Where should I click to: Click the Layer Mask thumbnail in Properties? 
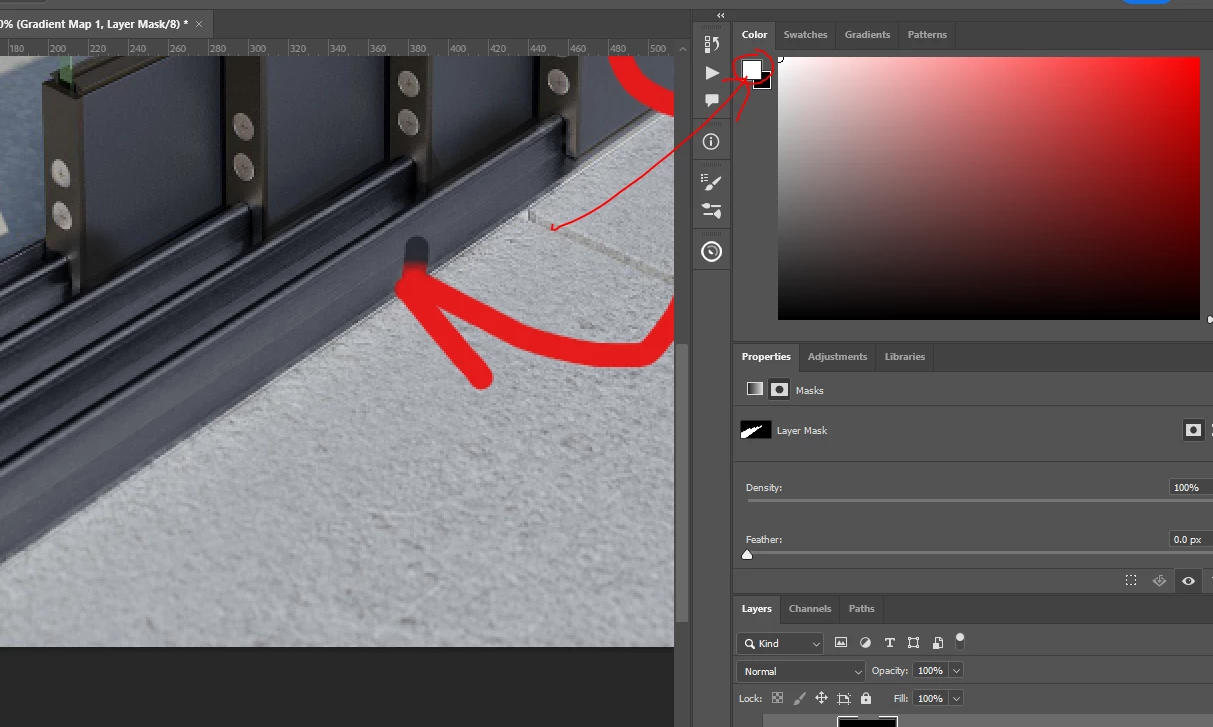click(x=755, y=430)
